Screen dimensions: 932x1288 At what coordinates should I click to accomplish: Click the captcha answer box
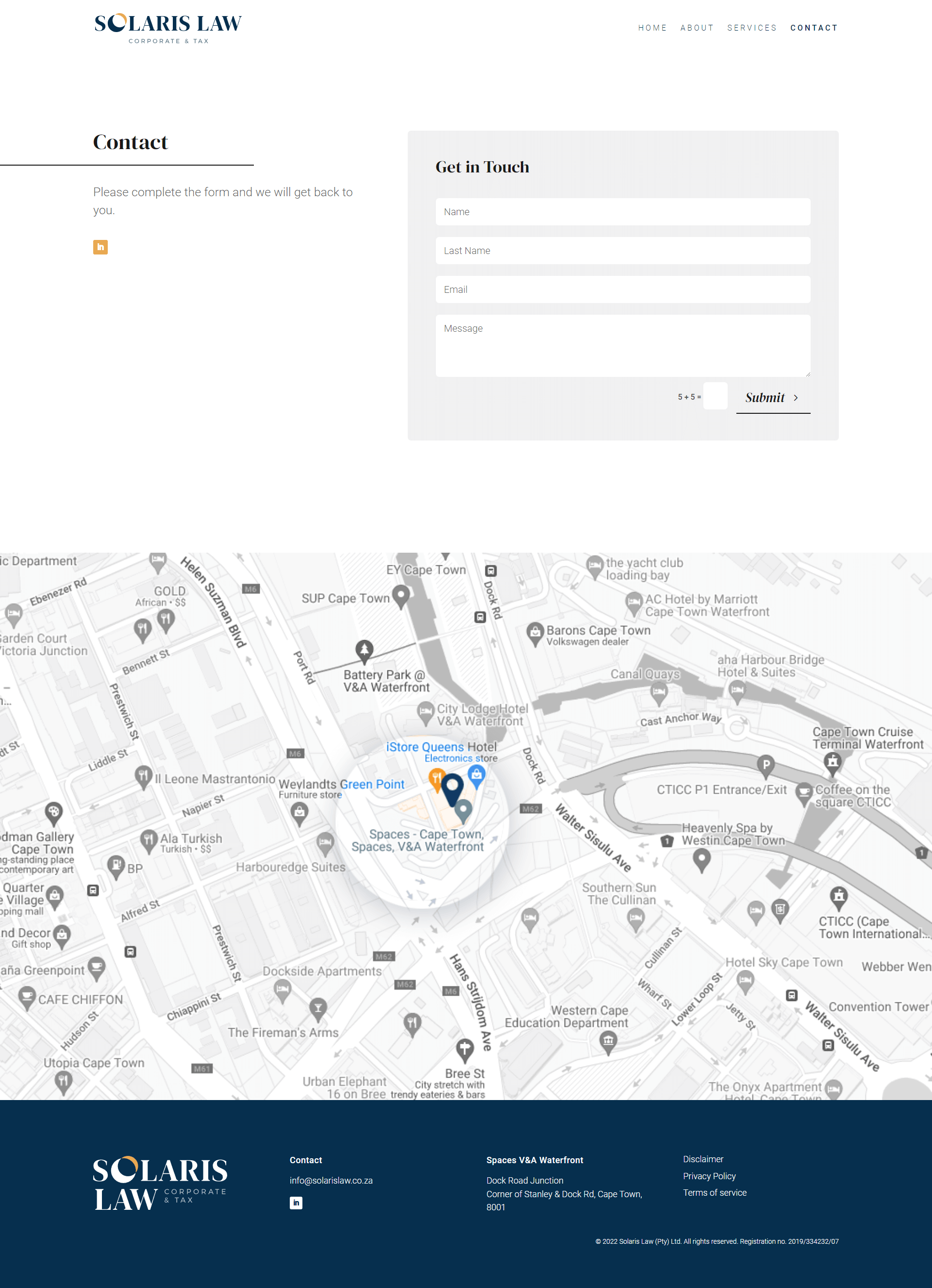pyautogui.click(x=715, y=396)
